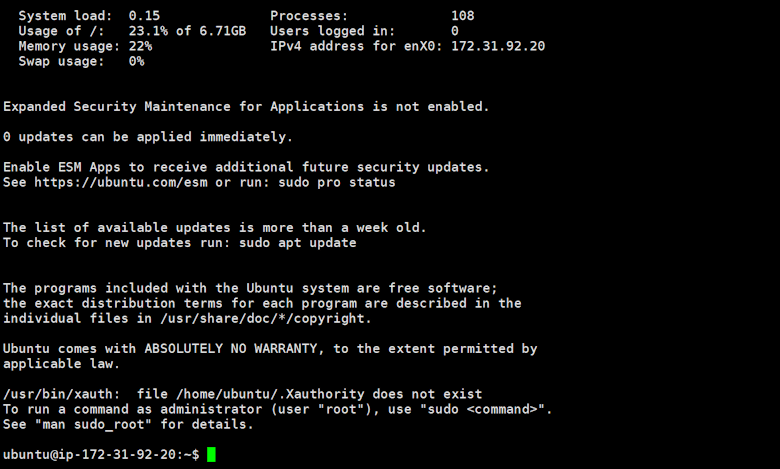Click the Memory usage 22% value
This screenshot has width=780, height=469.
(x=141, y=46)
